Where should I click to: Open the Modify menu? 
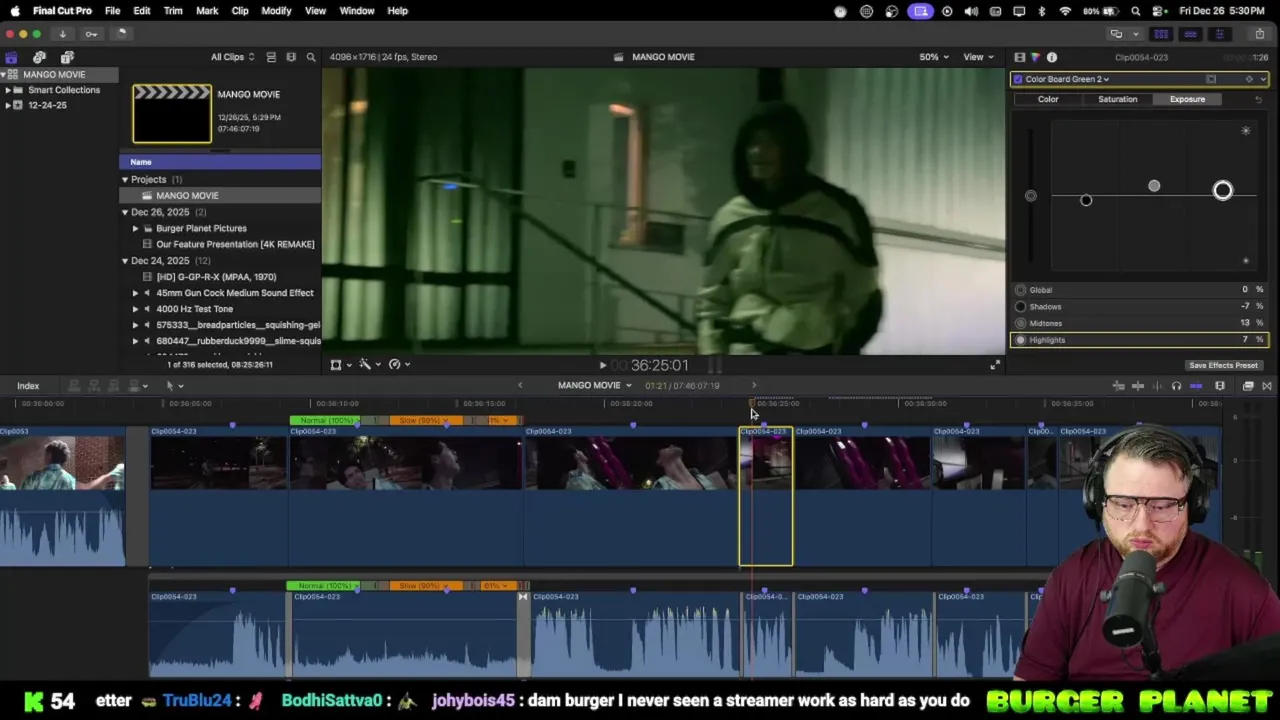click(x=276, y=11)
